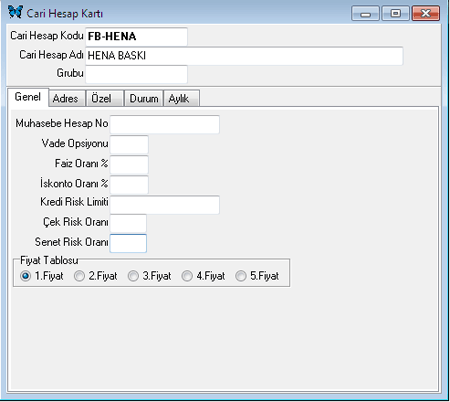The image size is (450, 402).
Task: Open the Özel tab
Action: [x=104, y=98]
